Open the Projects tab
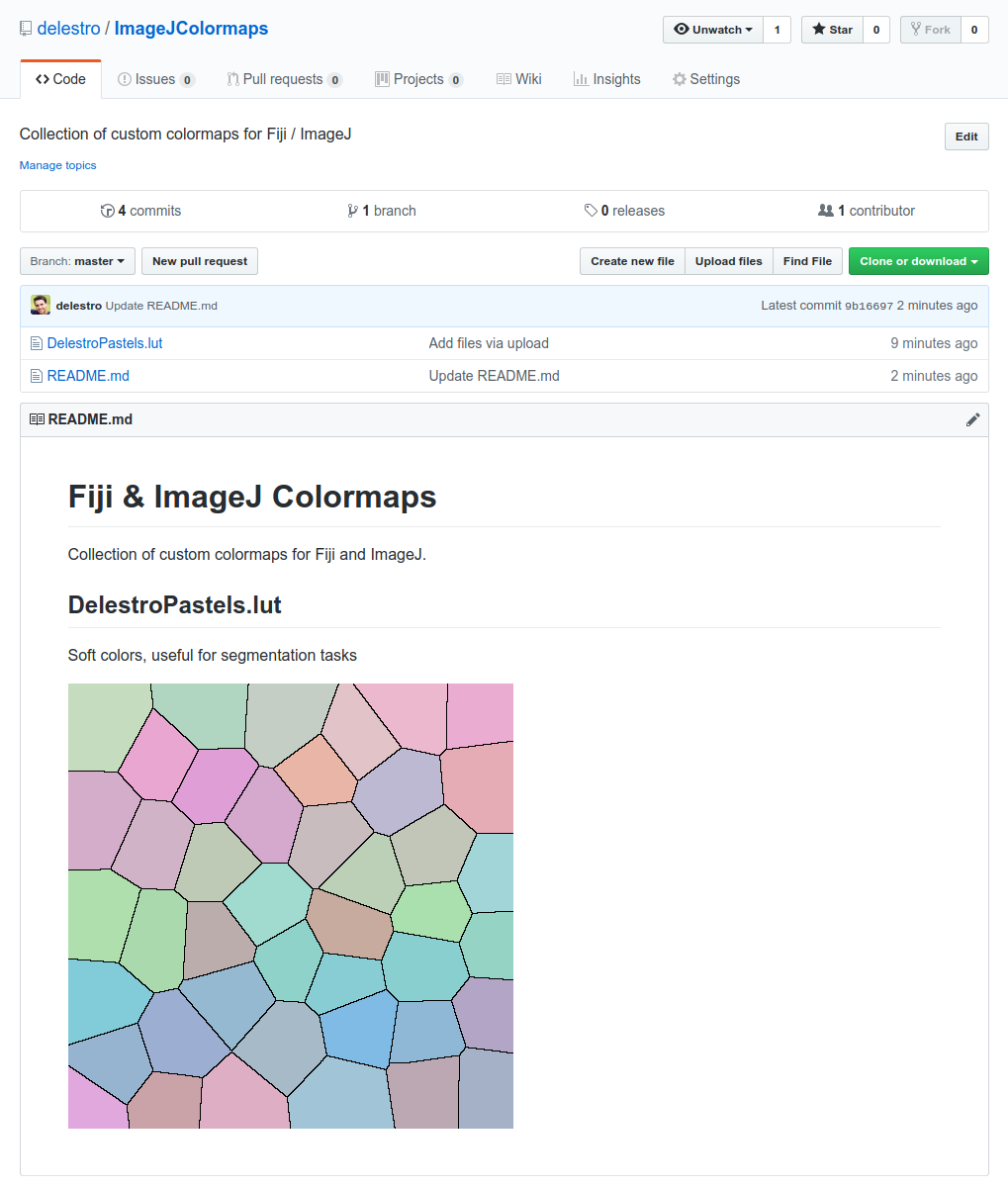The width and height of the screenshot is (1008, 1188). [x=418, y=79]
